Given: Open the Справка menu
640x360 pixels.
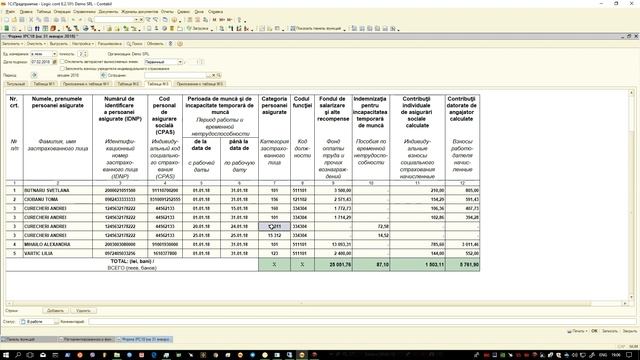Looking at the screenshot, I should 215,12.
